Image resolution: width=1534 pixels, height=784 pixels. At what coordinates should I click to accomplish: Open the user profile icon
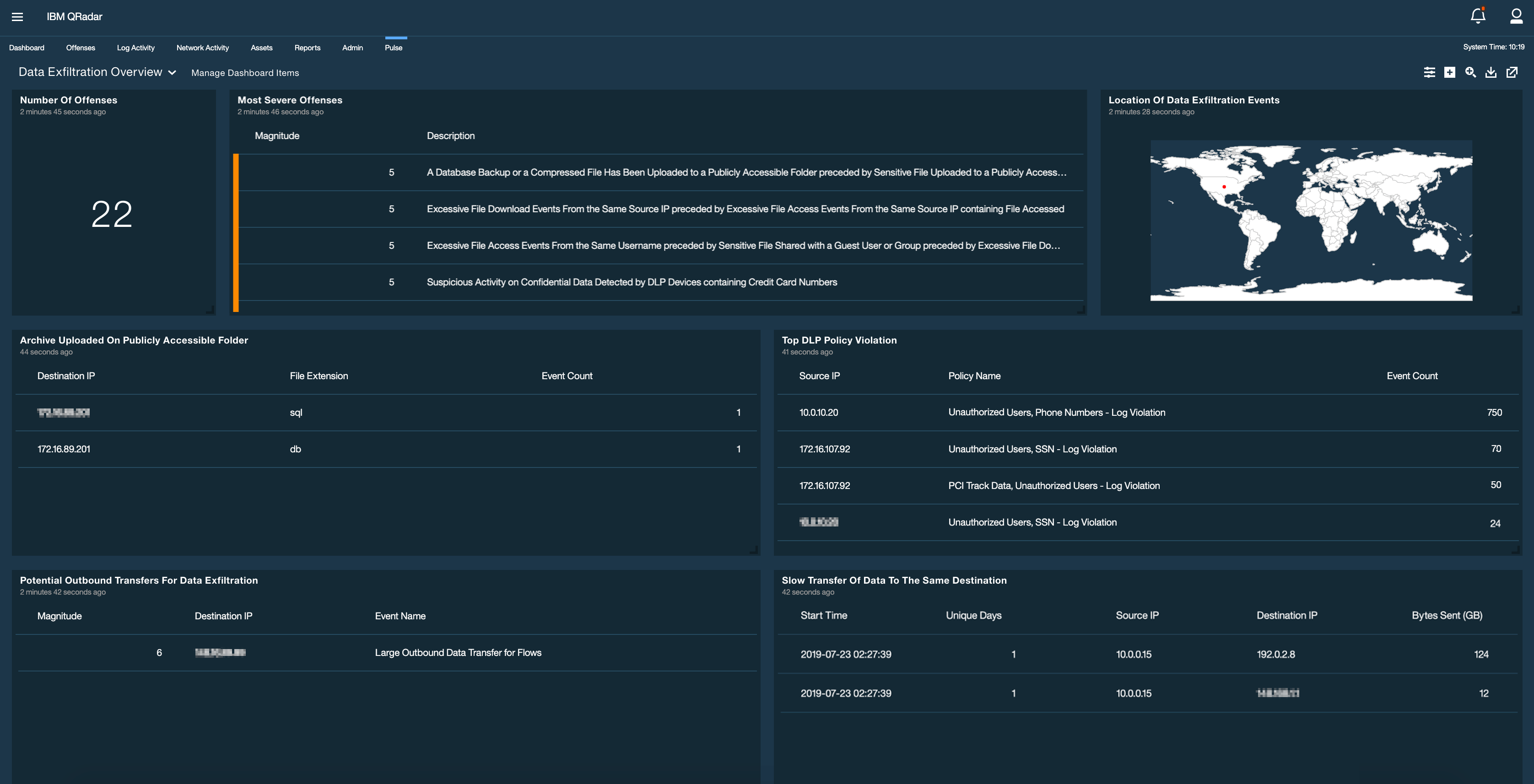click(x=1516, y=16)
